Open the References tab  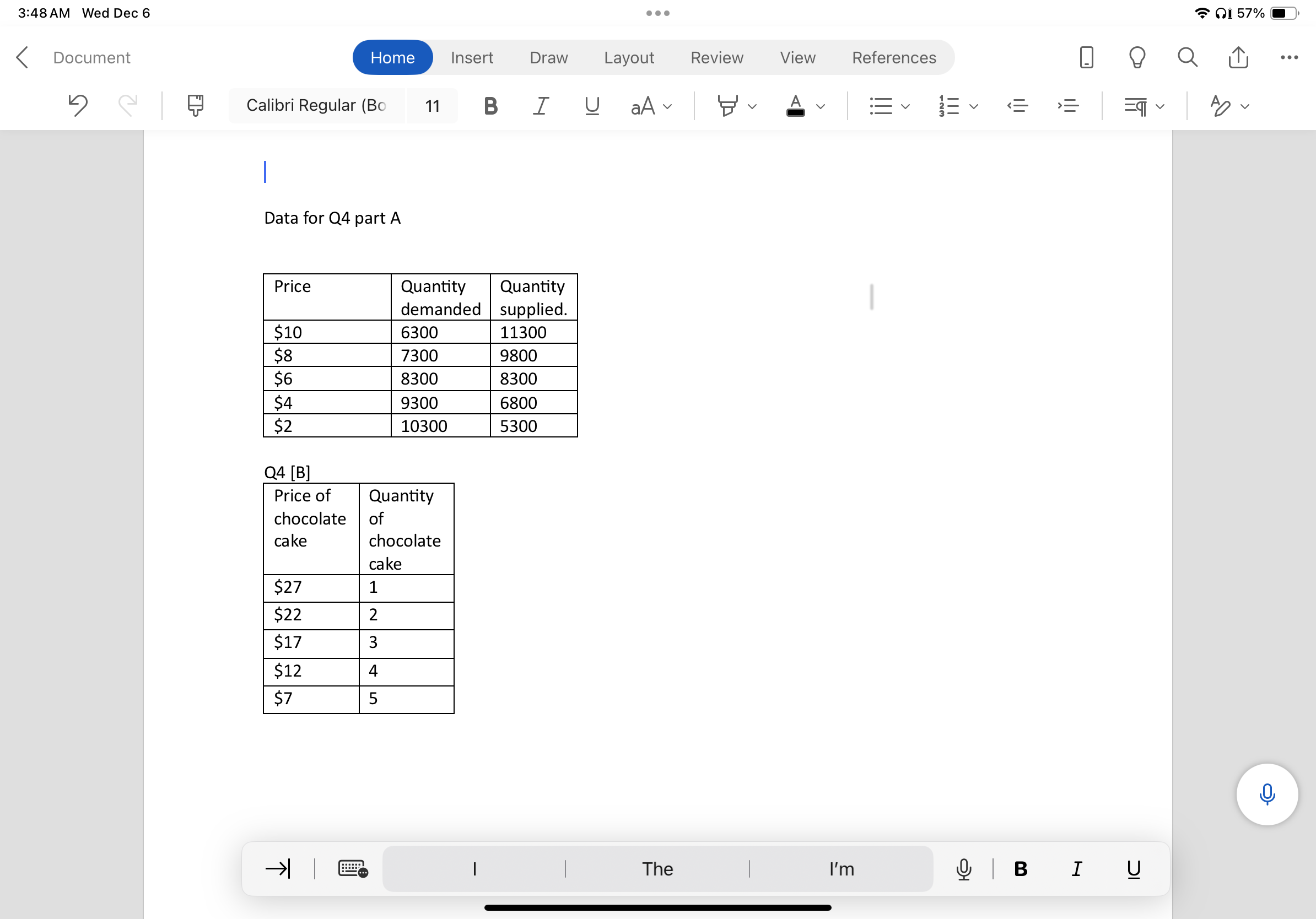[893, 58]
